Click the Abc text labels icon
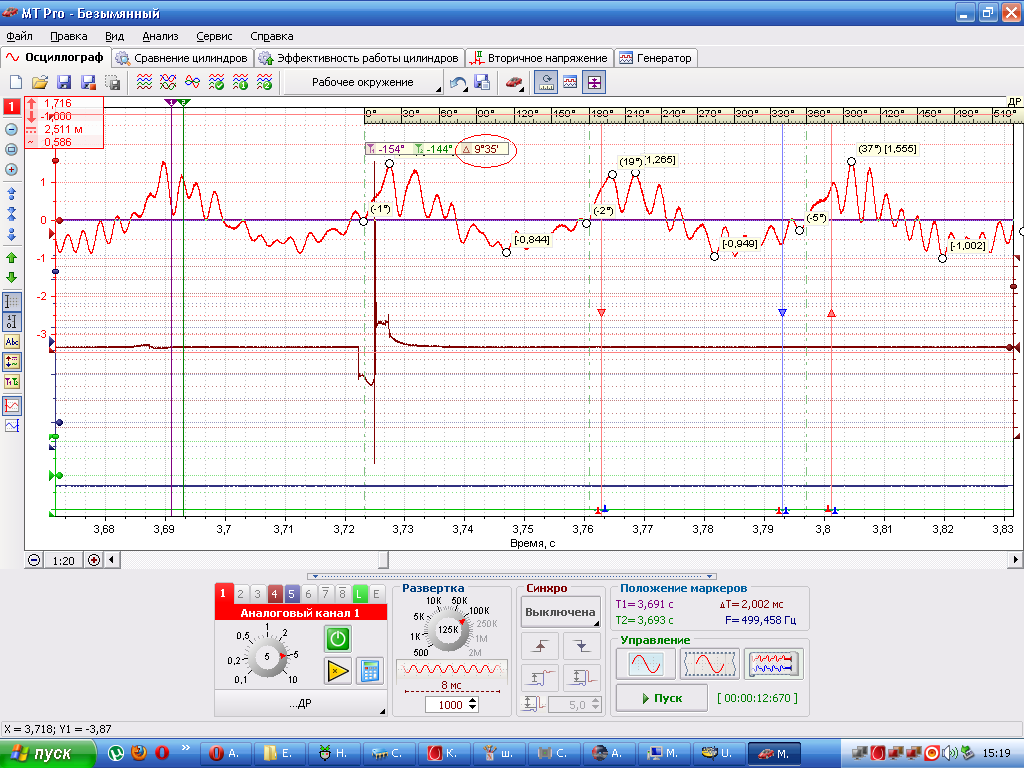Screen dimensions: 1024x768 [12, 342]
